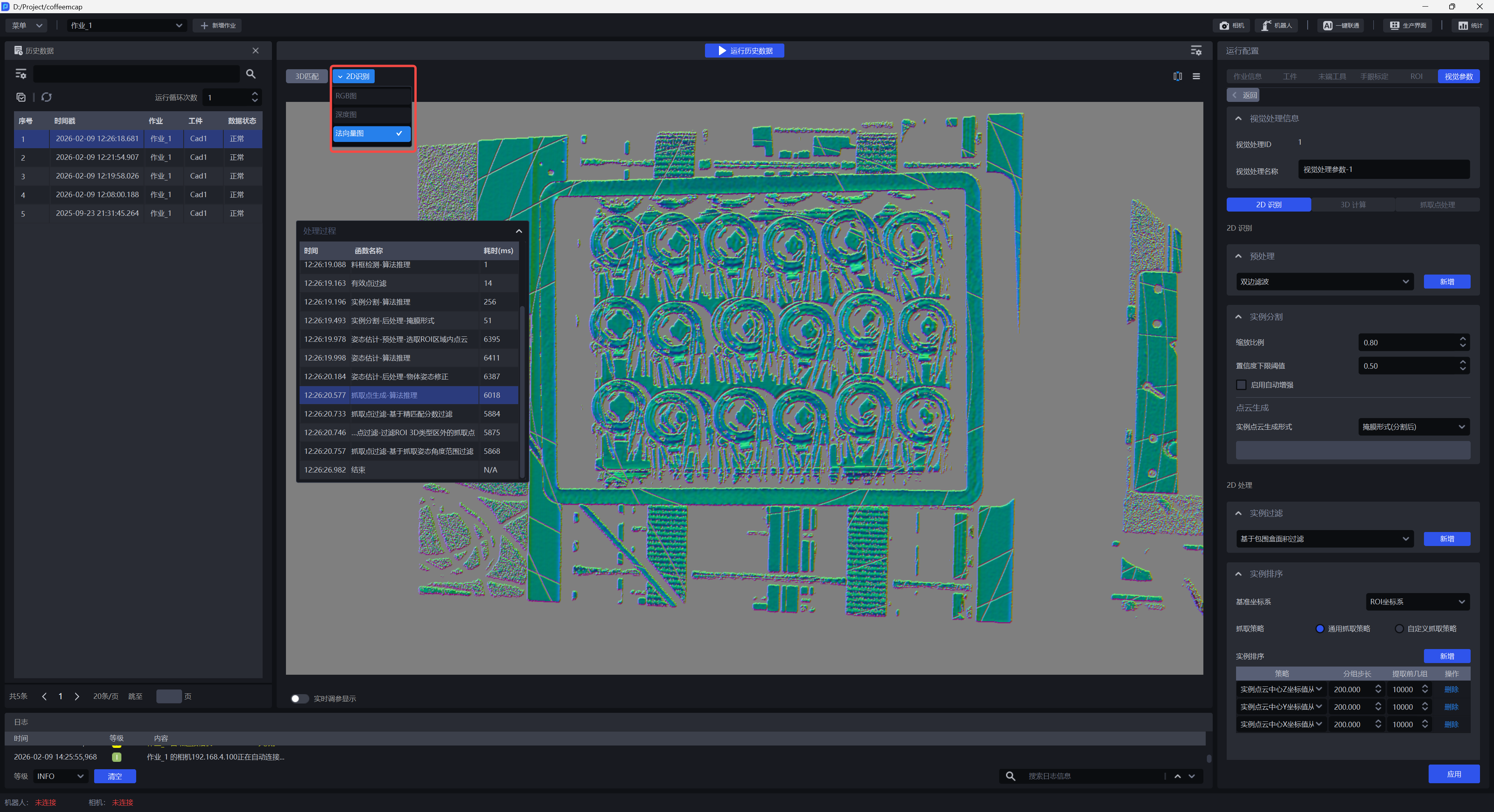
Task: Open the INFO log level dropdown
Action: pos(60,776)
